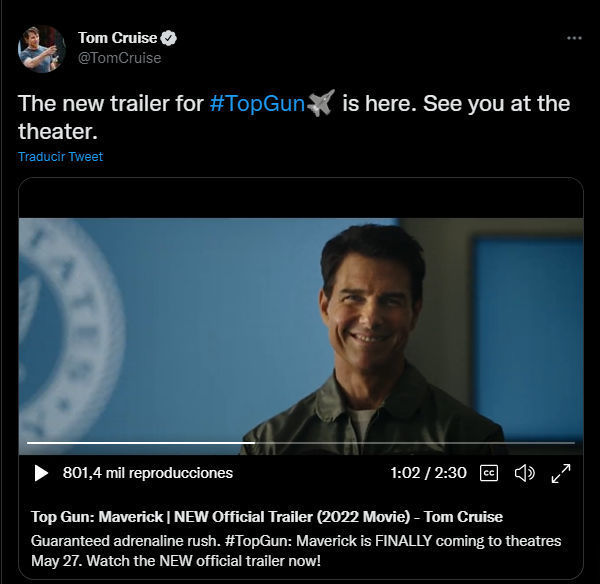Expand the video to fullscreen

coord(561,473)
